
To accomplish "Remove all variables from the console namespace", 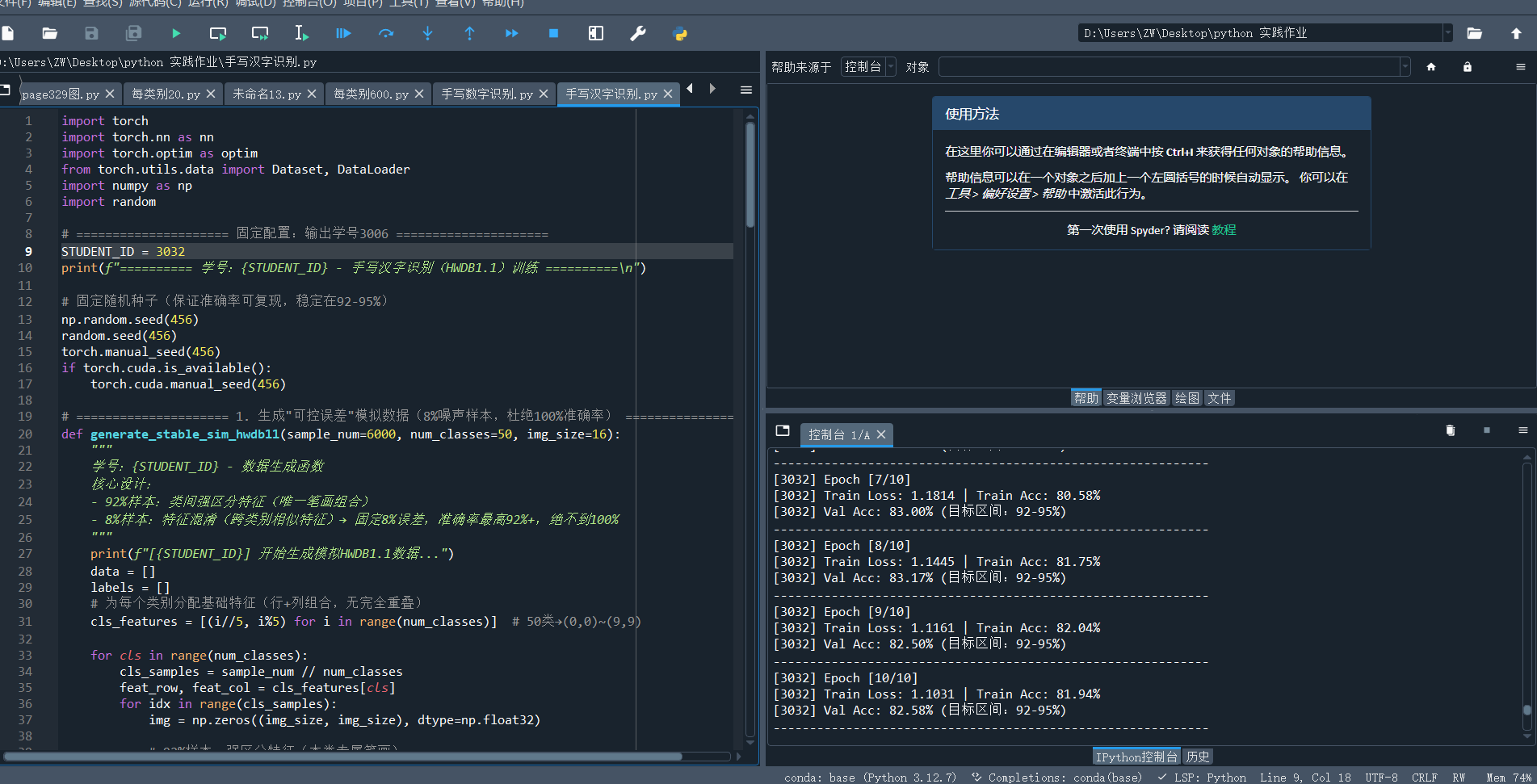I will pos(1451,430).
